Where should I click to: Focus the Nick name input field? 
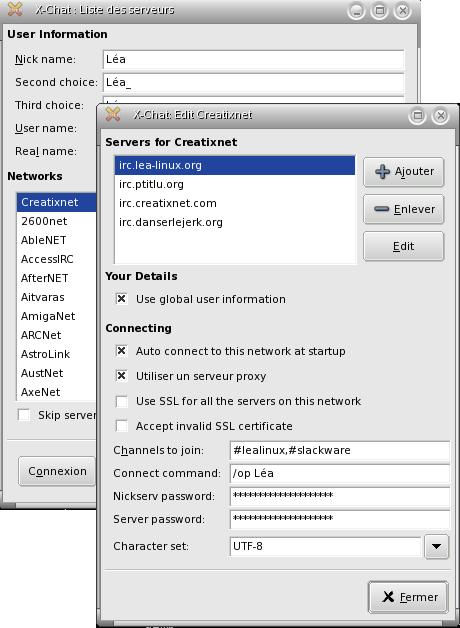(x=253, y=59)
